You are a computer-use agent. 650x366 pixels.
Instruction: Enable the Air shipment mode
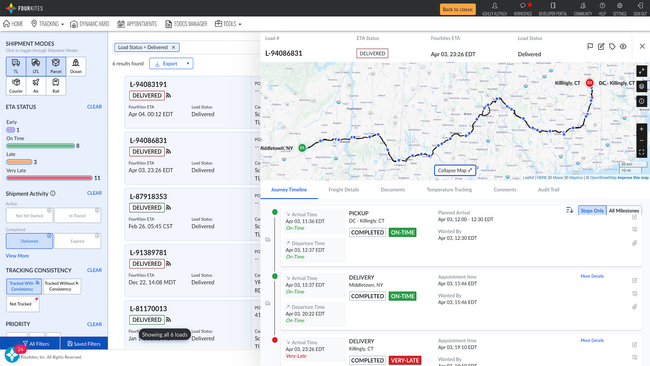[36, 86]
